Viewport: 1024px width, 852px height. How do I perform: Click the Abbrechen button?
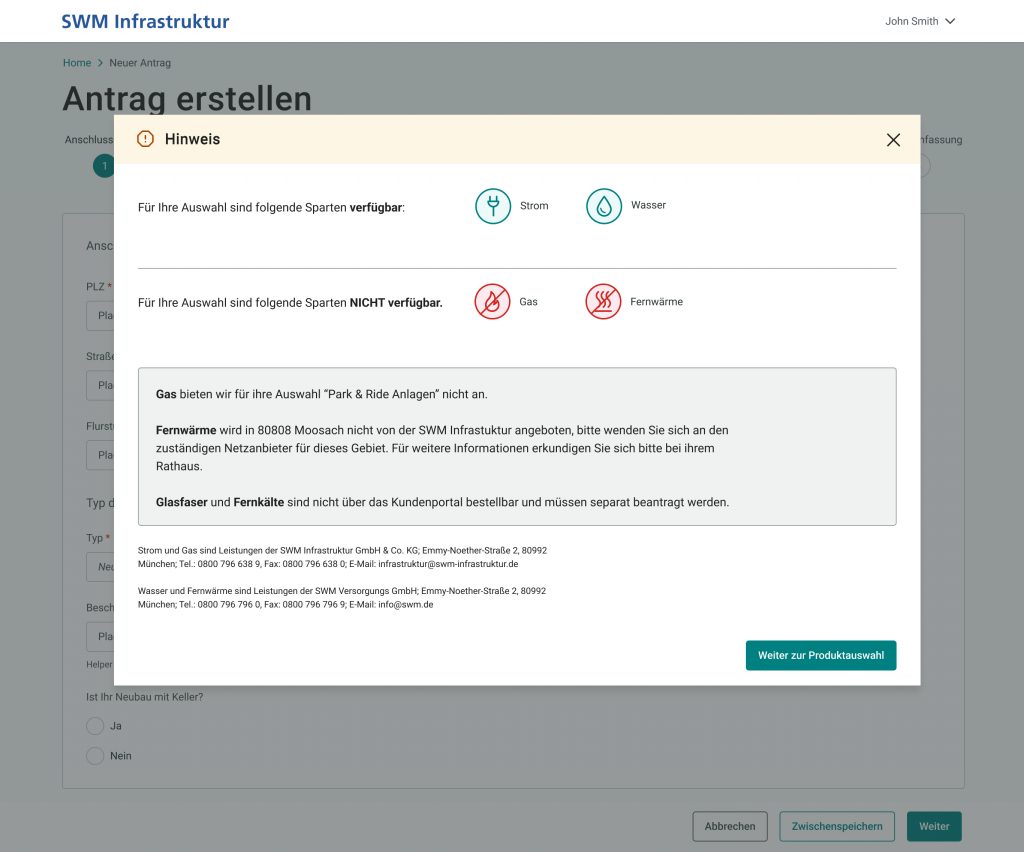pyautogui.click(x=730, y=827)
